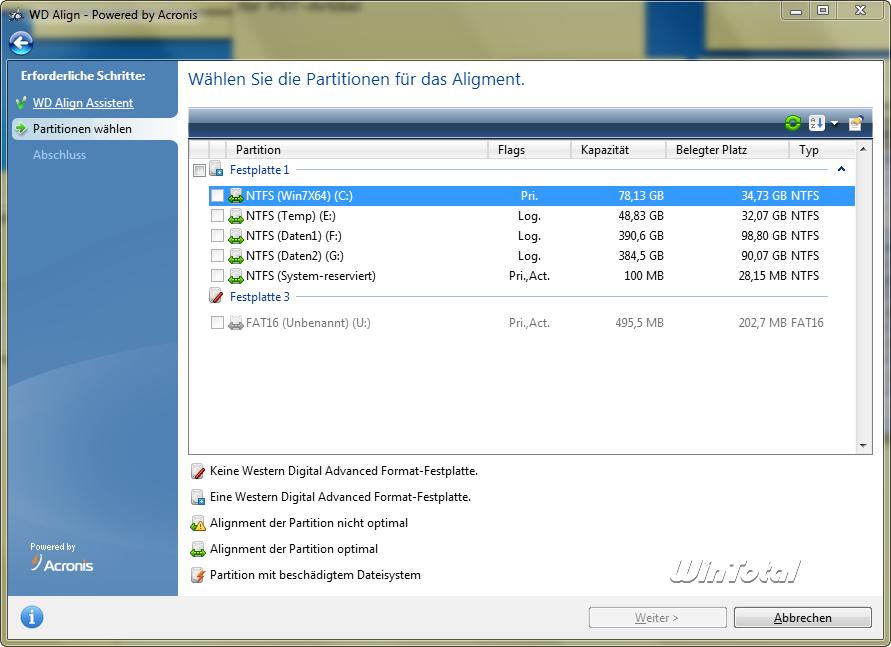Sort by the Flags column header

click(x=529, y=150)
